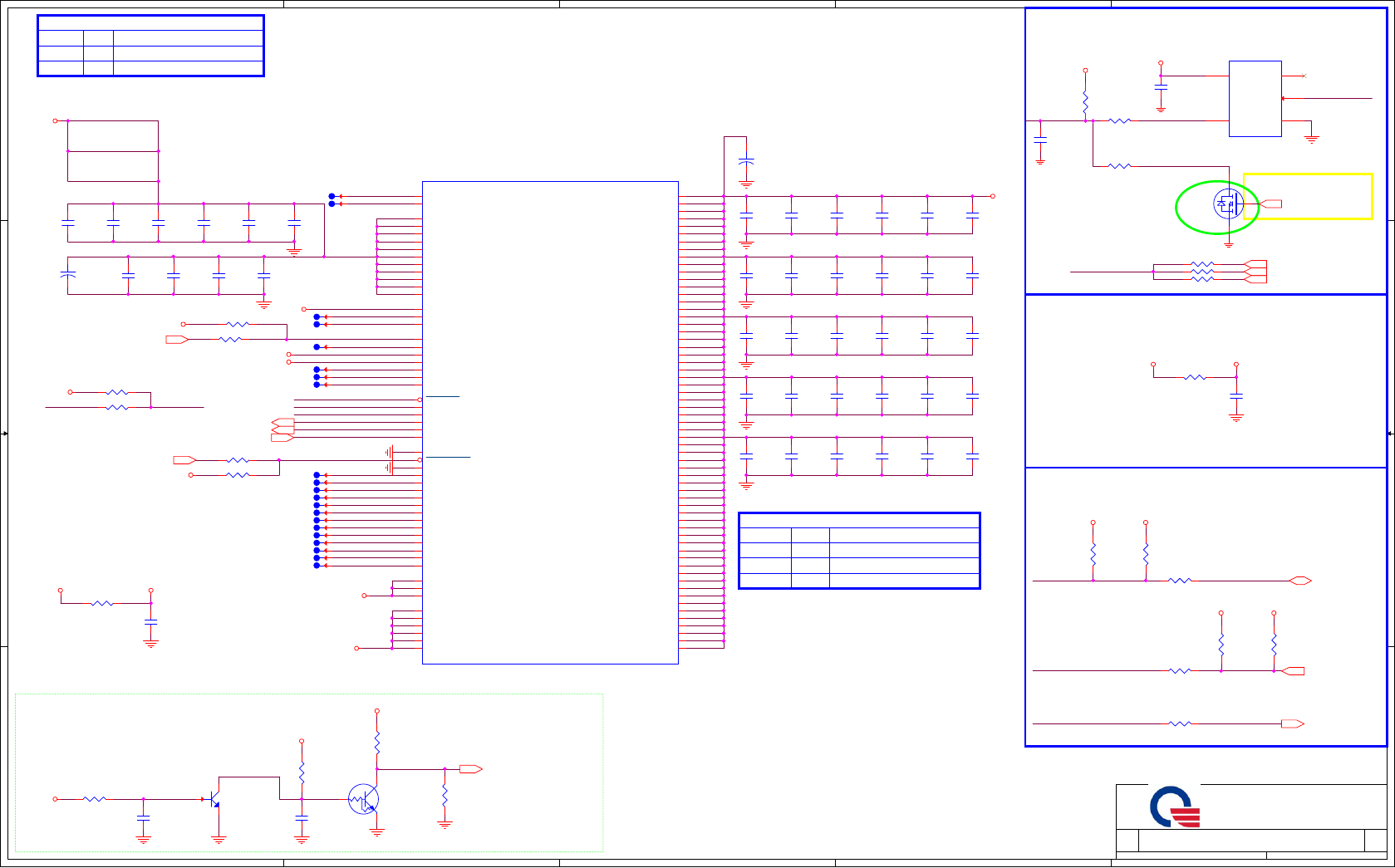Click the middle of the three parallel resistors in the top-right panel
Viewport: 1395px width, 868px height.
(x=1202, y=272)
